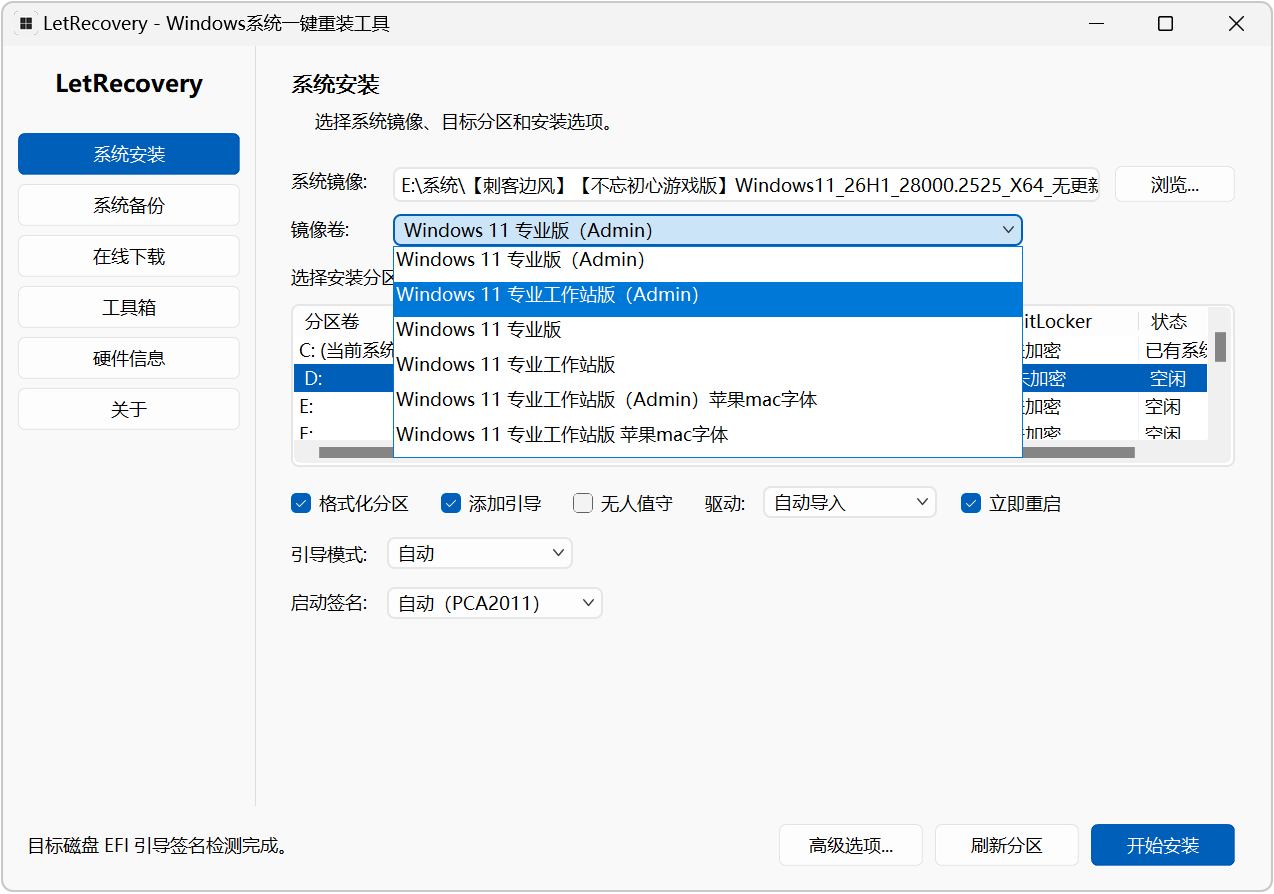Collapse the 镜像卷 combo box arrow
Viewport: 1274px width, 894px height.
1008,230
